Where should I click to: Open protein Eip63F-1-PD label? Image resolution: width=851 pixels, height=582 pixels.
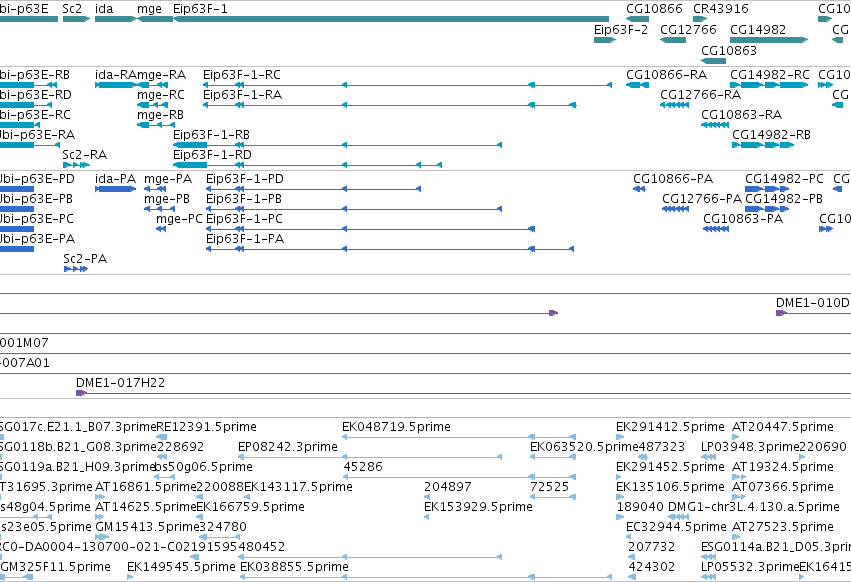(245, 179)
